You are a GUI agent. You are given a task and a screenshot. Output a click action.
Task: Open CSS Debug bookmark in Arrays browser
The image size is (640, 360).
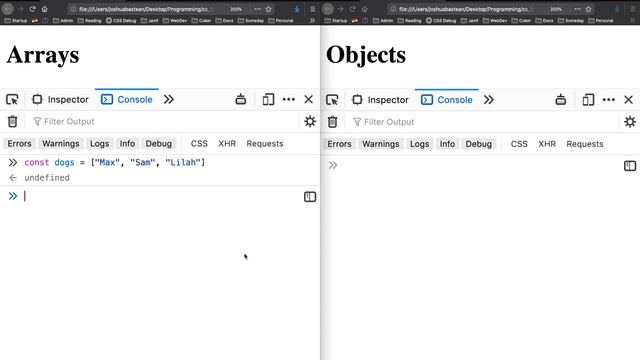[121, 20]
